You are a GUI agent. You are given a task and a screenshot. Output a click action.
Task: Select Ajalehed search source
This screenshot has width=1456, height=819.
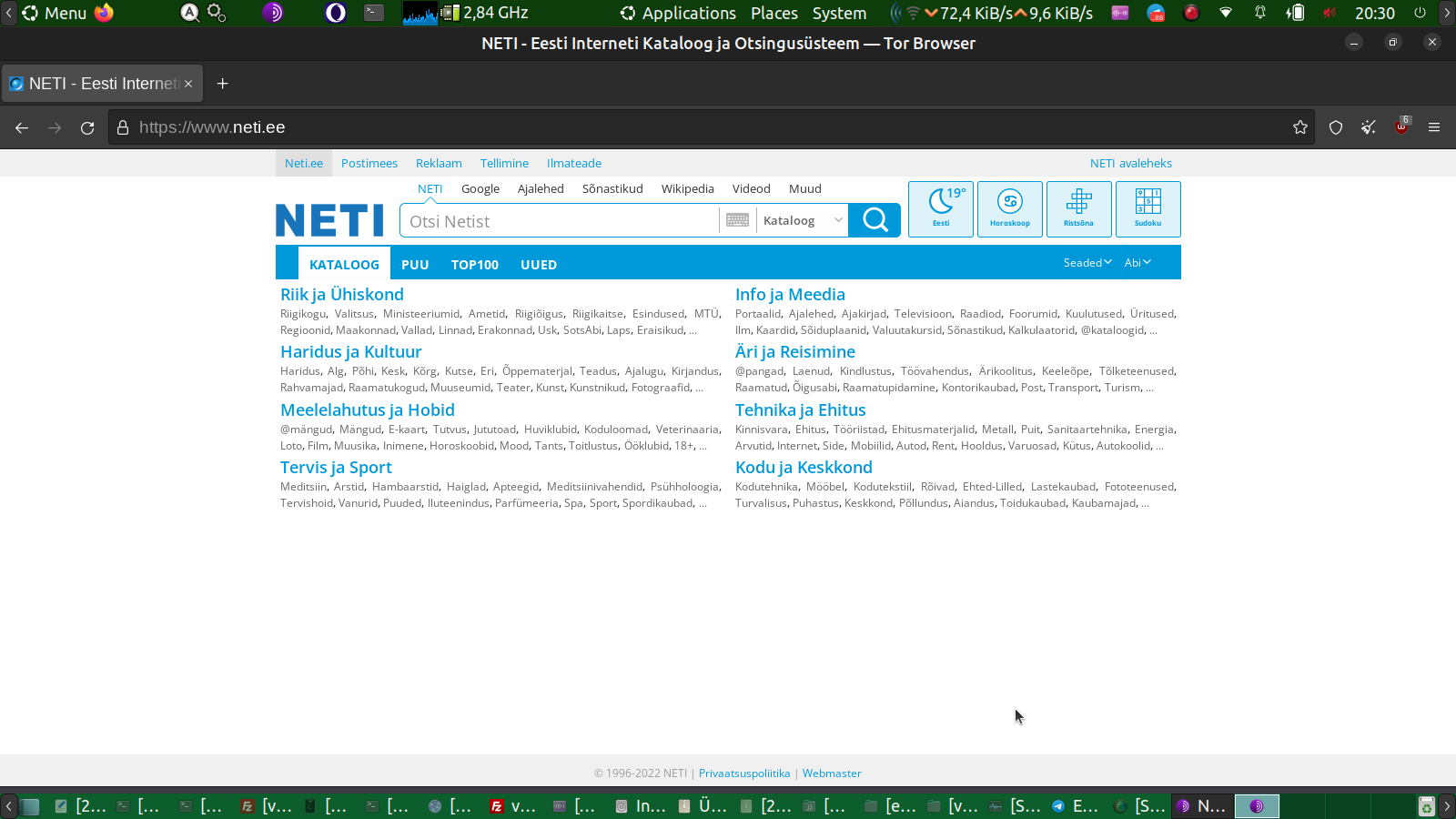click(x=541, y=189)
